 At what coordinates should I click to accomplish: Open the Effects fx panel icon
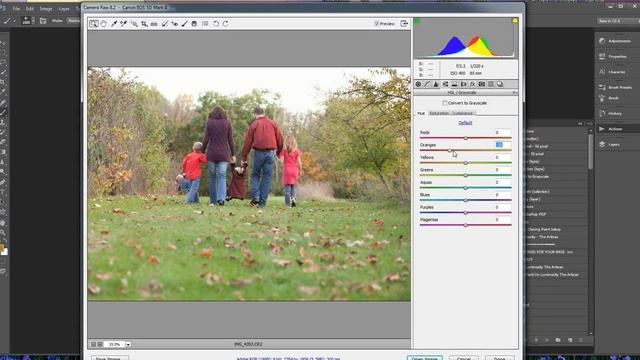coord(472,84)
